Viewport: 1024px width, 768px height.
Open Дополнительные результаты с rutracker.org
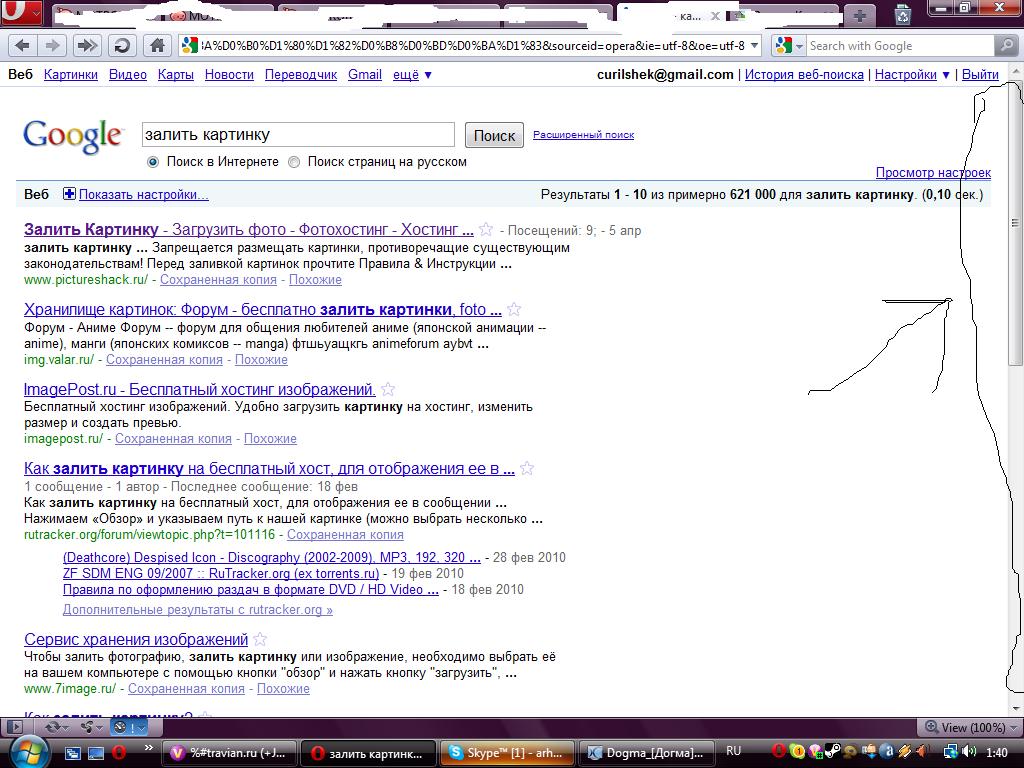(x=197, y=609)
